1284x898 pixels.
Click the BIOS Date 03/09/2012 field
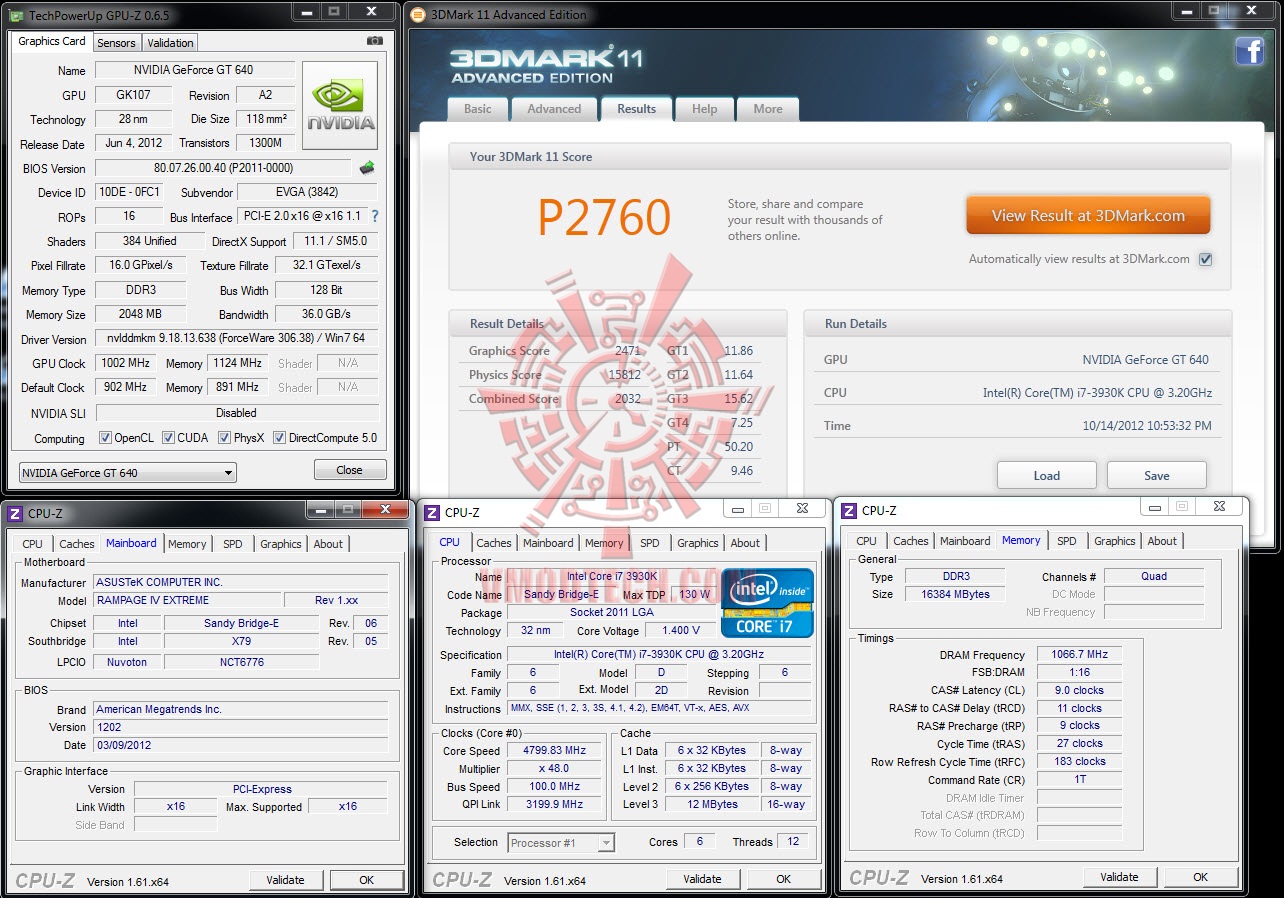coord(241,745)
